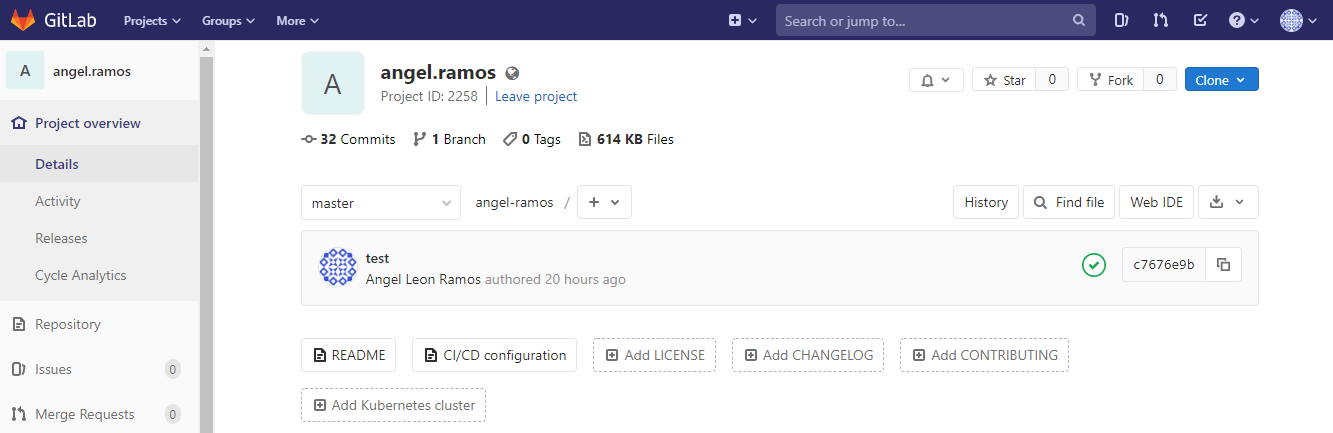
Task: Click the search magnifier icon
Action: (x=1078, y=20)
